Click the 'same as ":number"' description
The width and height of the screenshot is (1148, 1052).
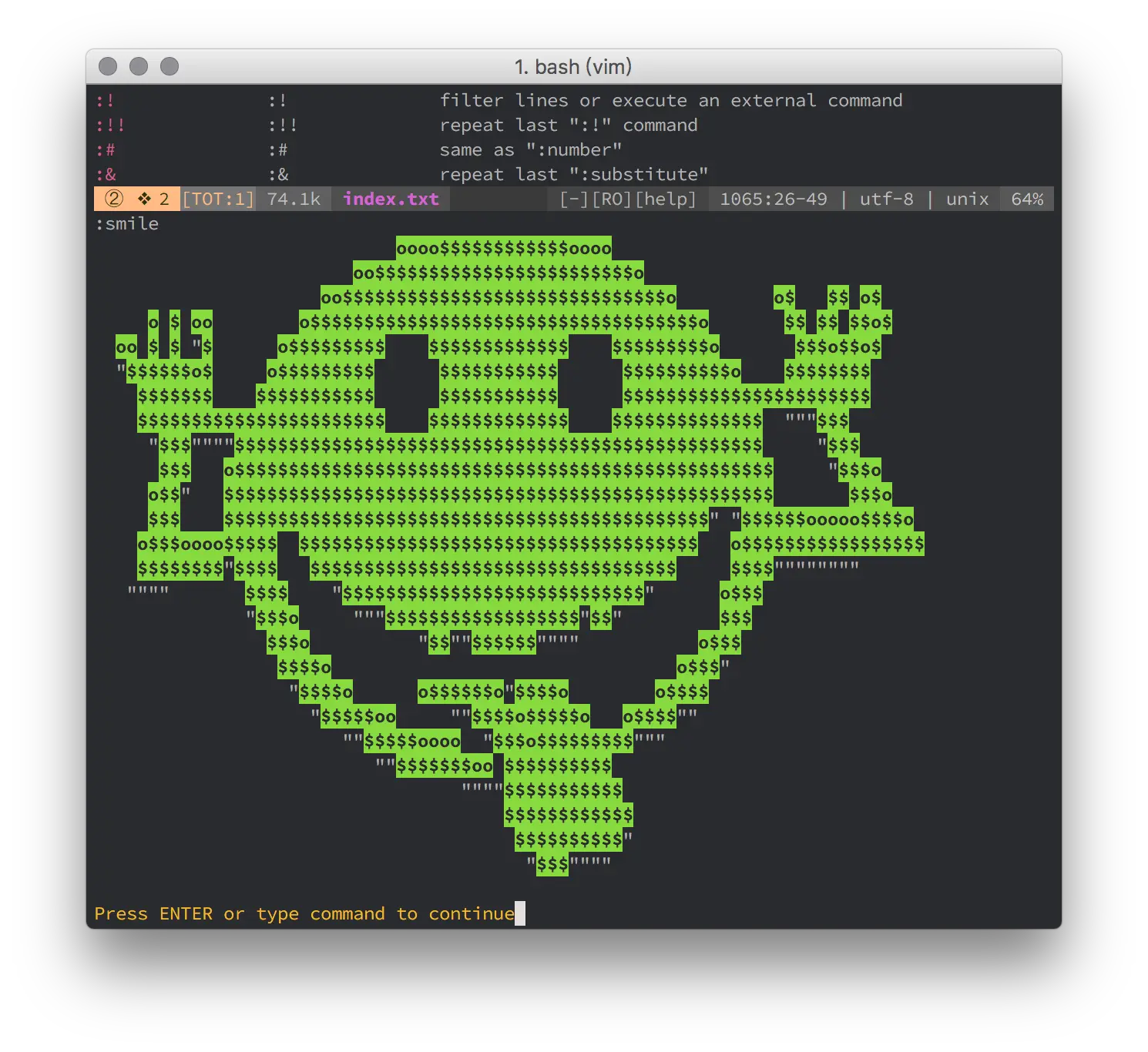(x=531, y=149)
